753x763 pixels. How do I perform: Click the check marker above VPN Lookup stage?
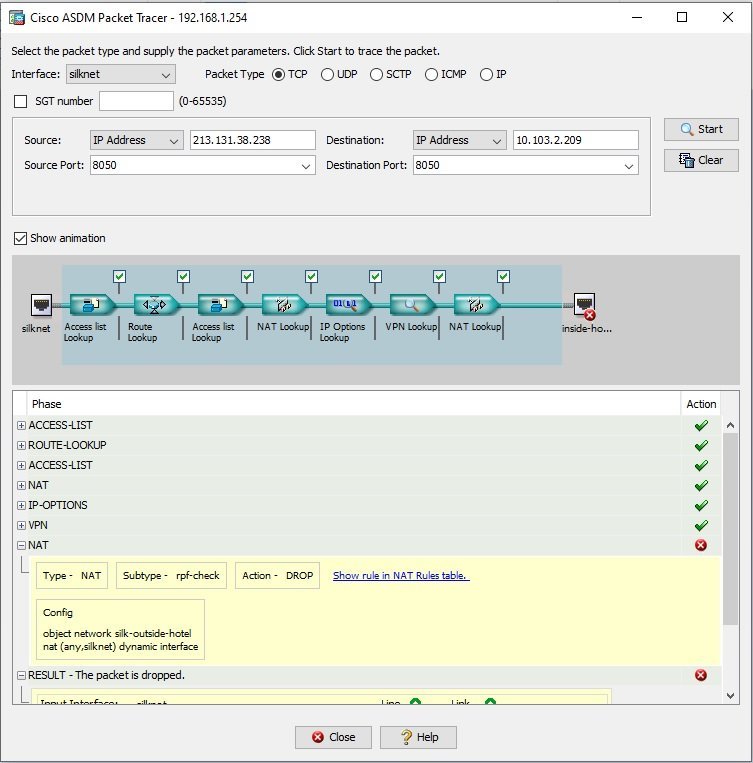(440, 277)
